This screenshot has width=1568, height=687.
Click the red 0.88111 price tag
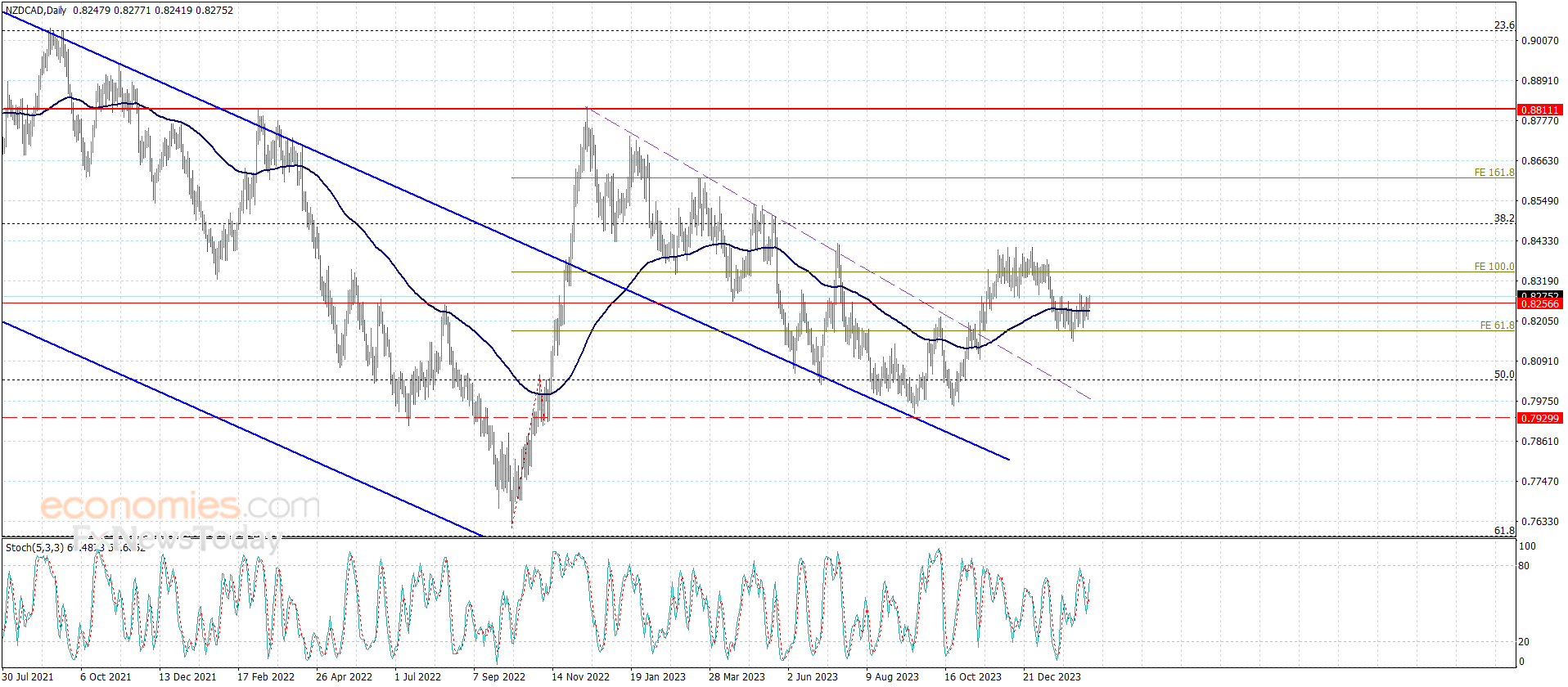click(1539, 110)
